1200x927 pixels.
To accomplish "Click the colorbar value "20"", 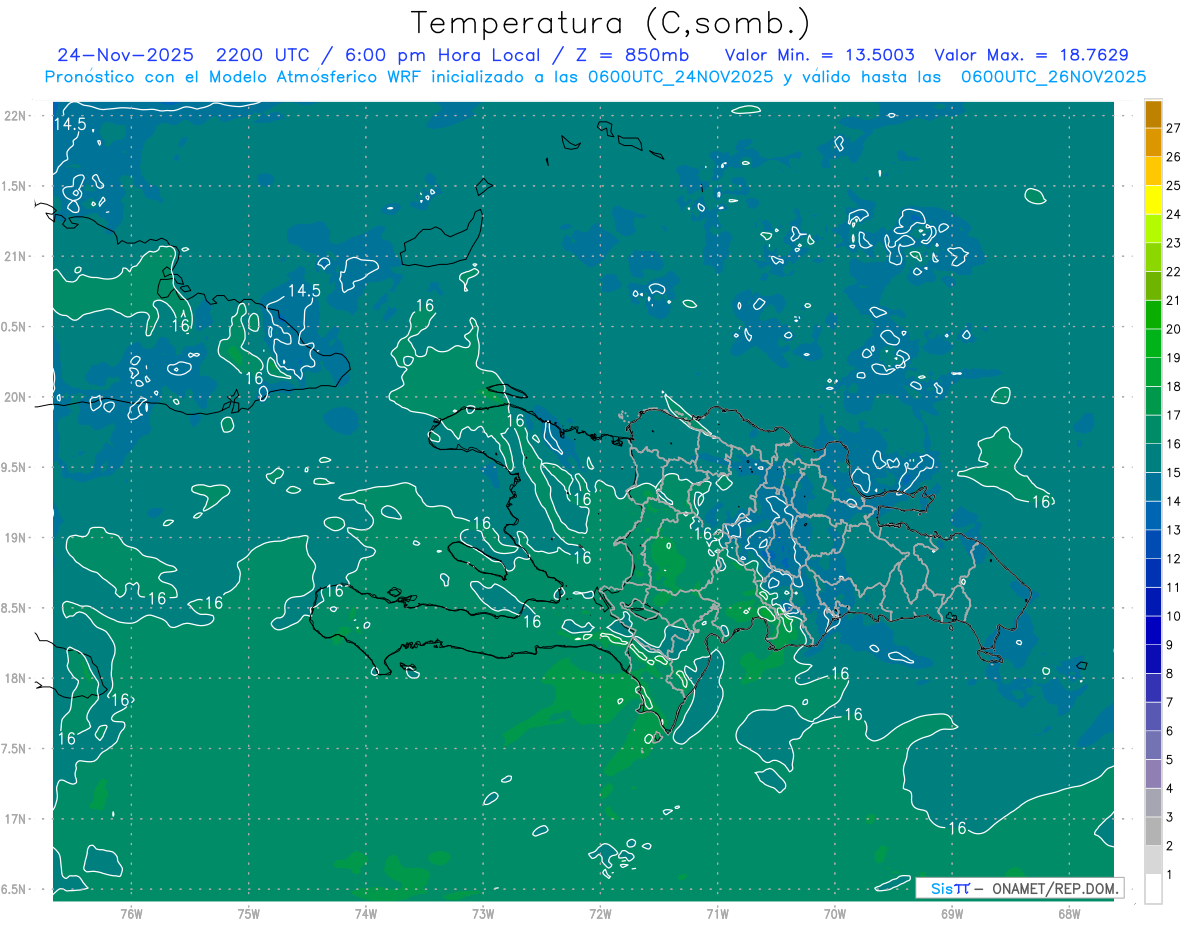I will point(1174,329).
